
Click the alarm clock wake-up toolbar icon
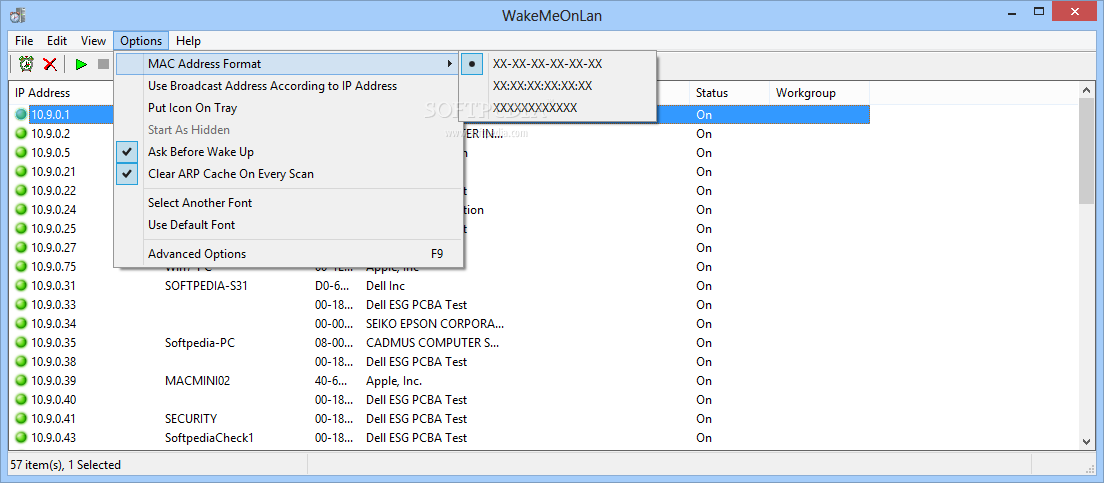click(27, 64)
